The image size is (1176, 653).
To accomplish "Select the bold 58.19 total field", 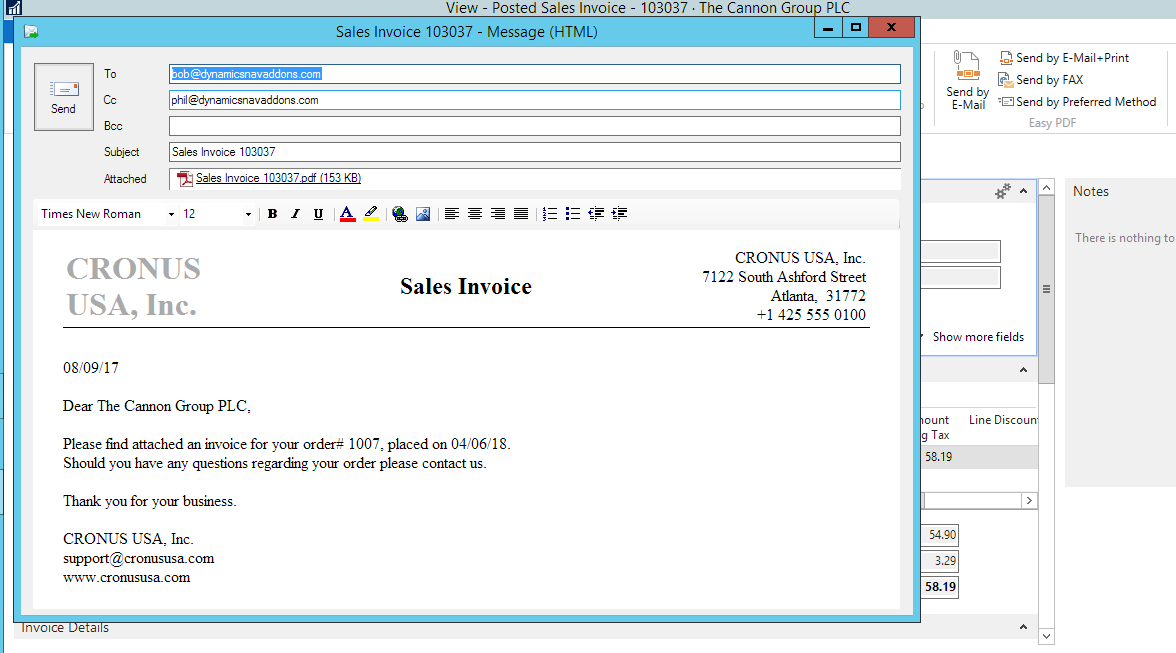I will [940, 587].
